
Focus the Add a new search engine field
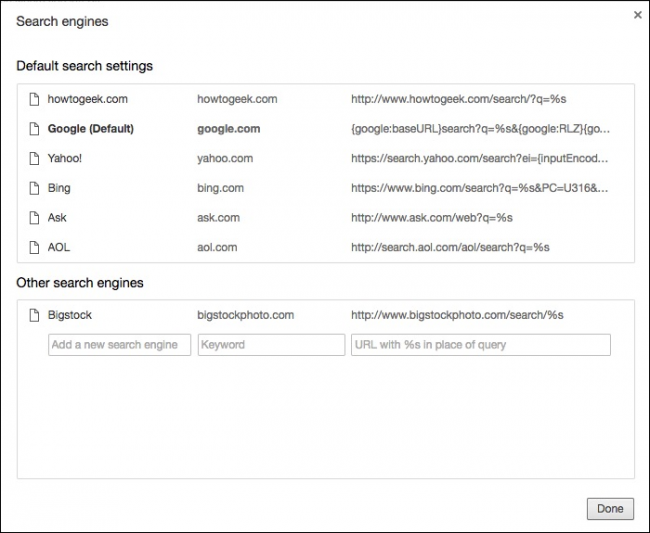click(x=119, y=345)
